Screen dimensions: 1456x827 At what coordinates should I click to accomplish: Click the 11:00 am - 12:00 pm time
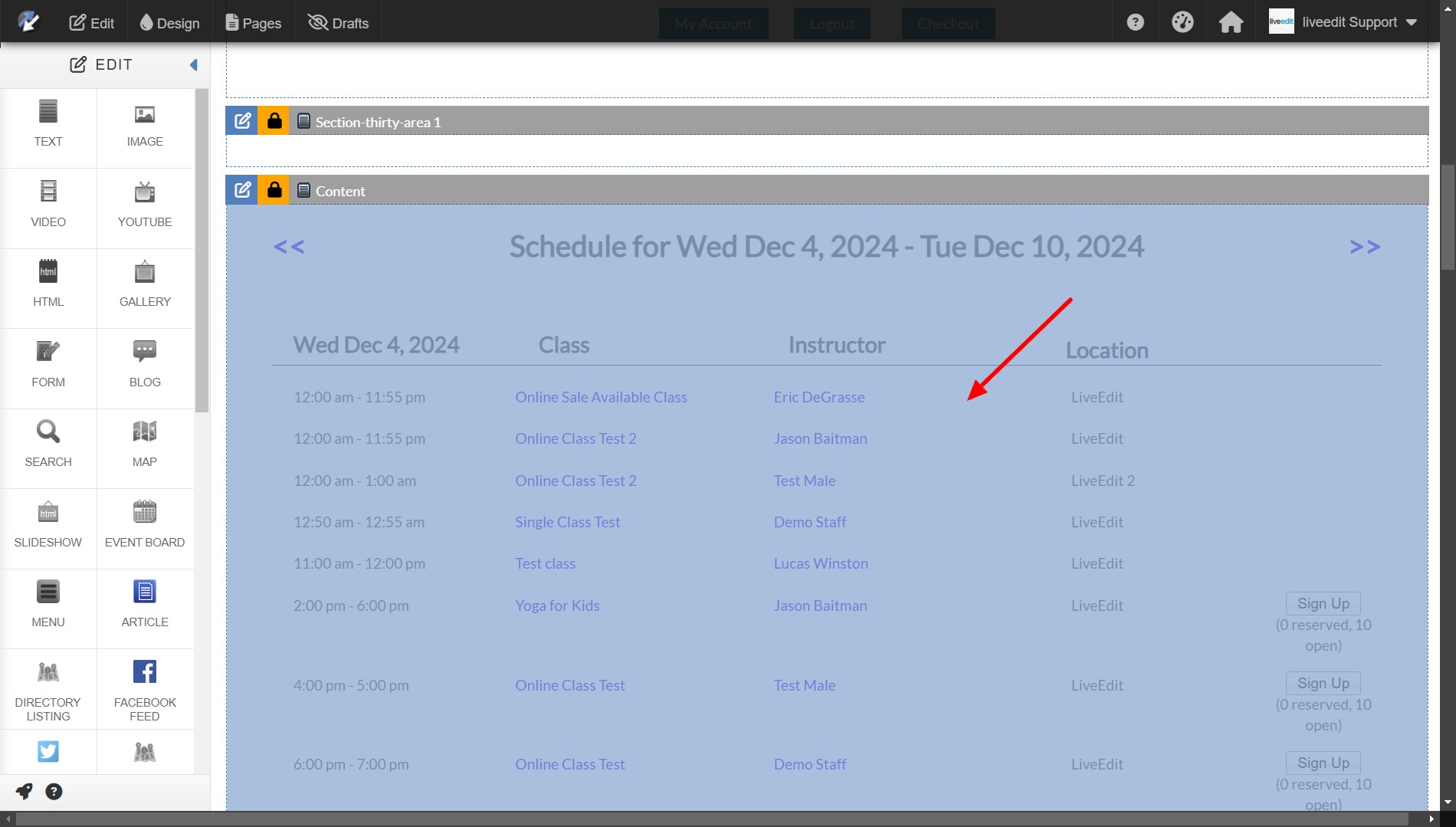[x=359, y=563]
